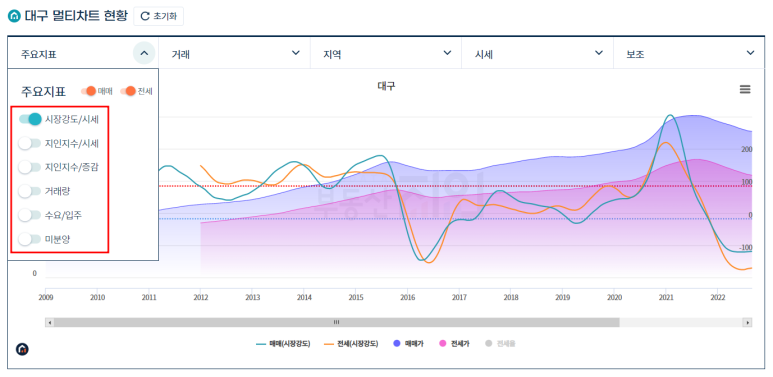Click the 주요지표 panel heading
The height and width of the screenshot is (377, 773).
point(43,92)
